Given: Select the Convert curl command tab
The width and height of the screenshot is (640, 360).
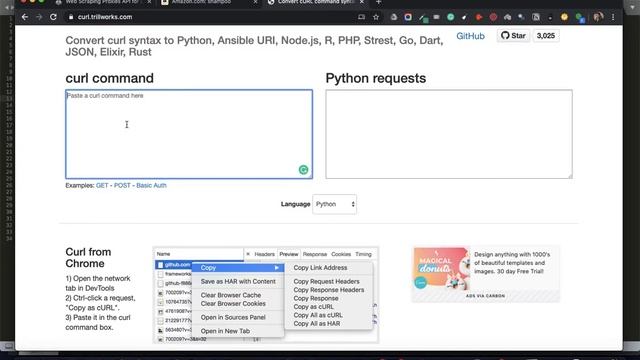Looking at the screenshot, I should point(315,2).
